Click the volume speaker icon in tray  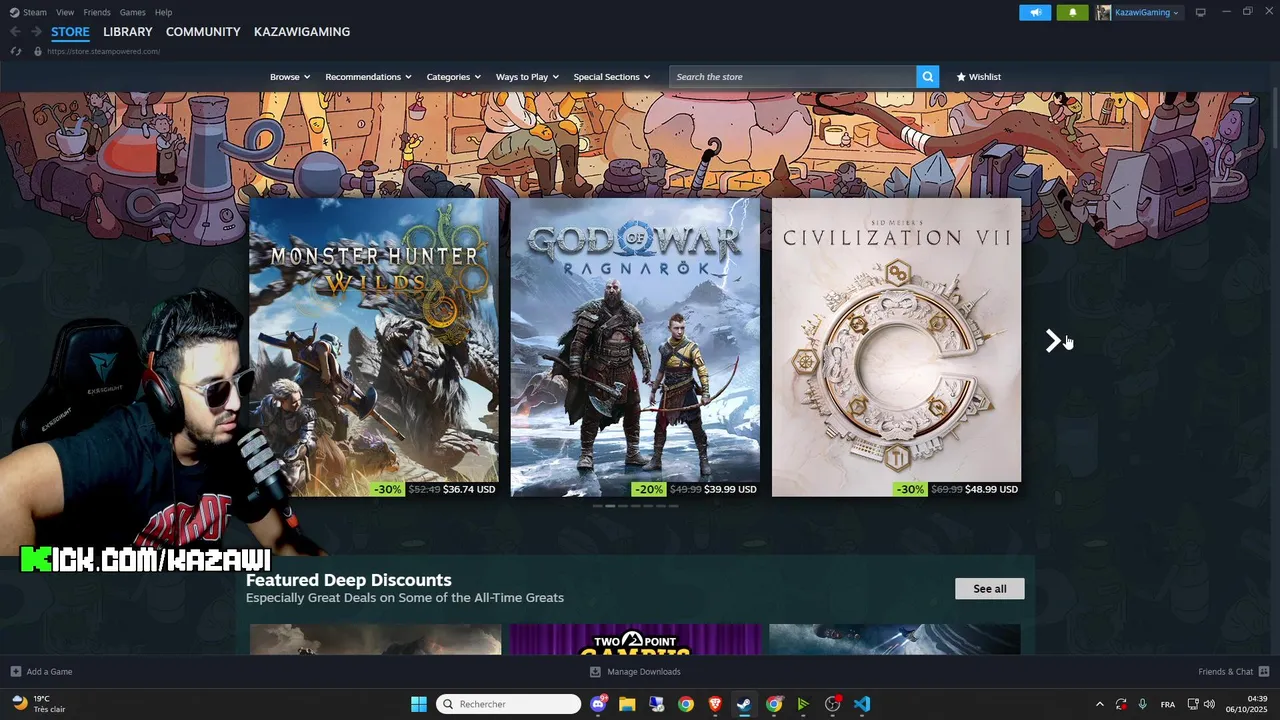tap(1210, 704)
